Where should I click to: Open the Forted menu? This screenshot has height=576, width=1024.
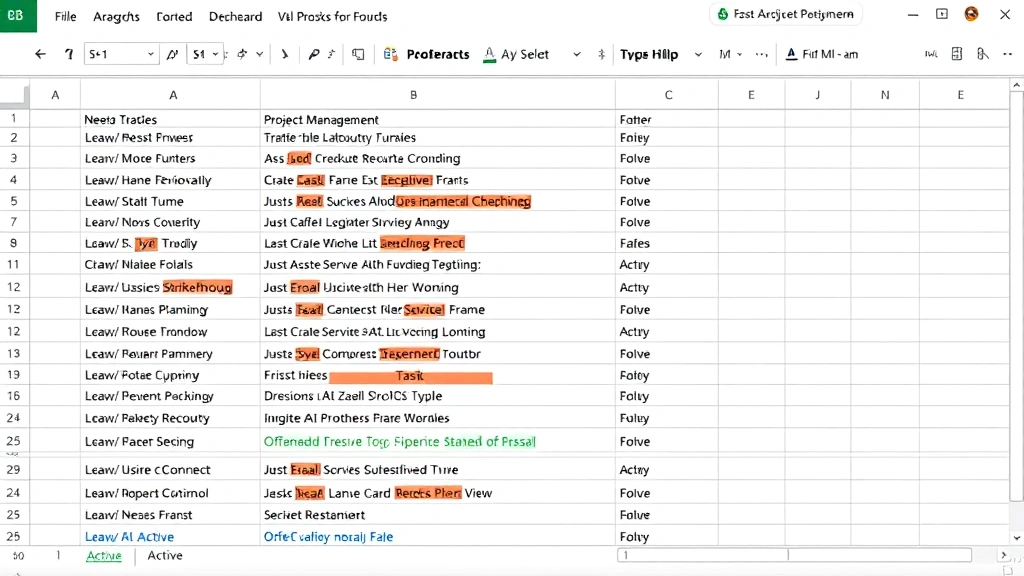point(174,16)
